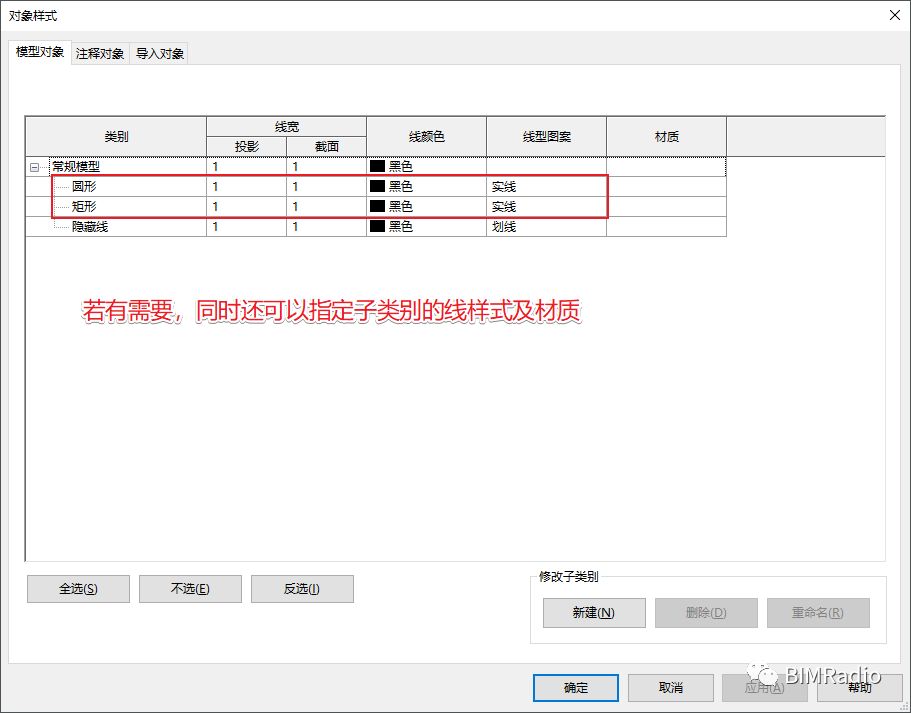This screenshot has height=713, width=911.
Task: Click projection line weight cell for 圆形
Action: [246, 187]
